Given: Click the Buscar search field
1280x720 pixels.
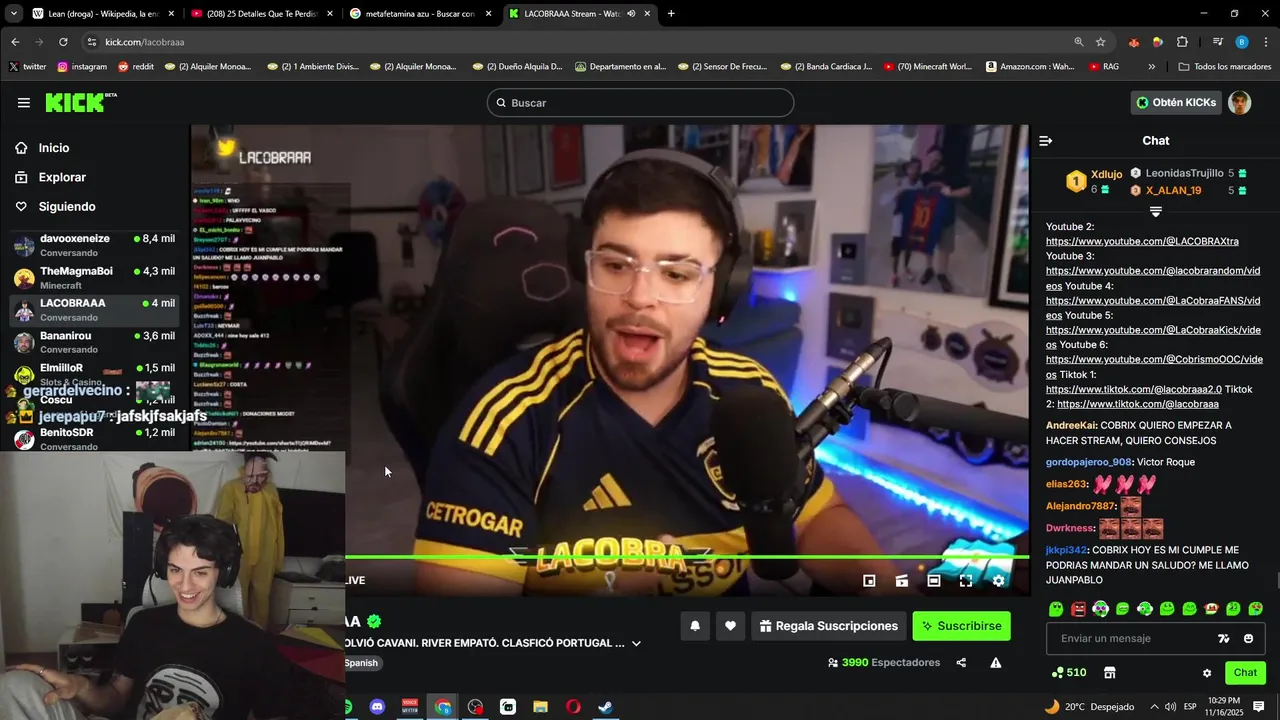Looking at the screenshot, I should point(640,103).
